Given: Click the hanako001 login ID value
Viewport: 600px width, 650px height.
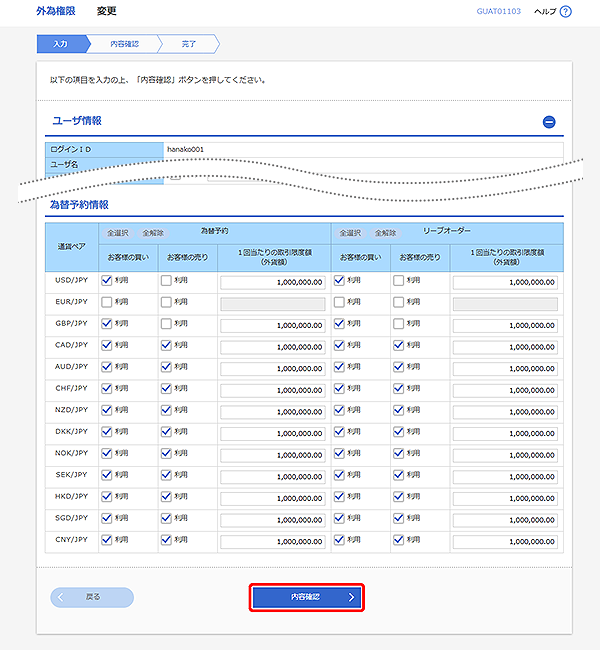Looking at the screenshot, I should tap(185, 149).
